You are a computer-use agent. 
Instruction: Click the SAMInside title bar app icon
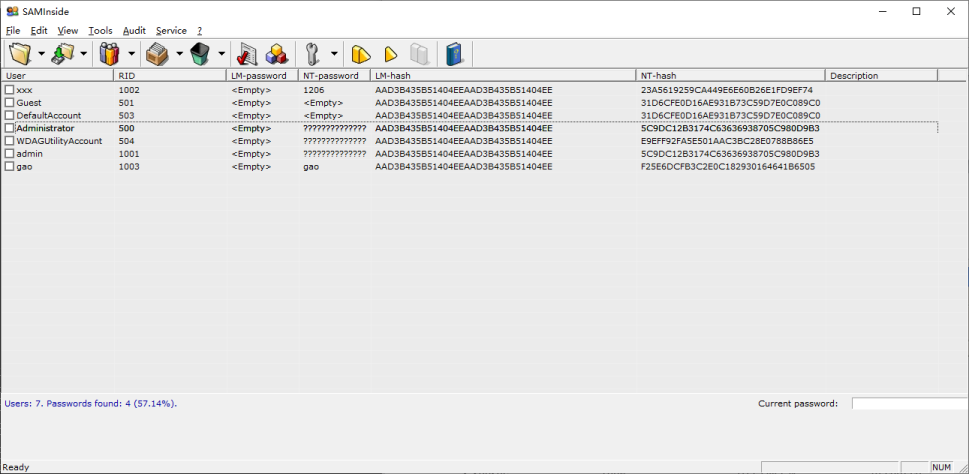coord(12,11)
